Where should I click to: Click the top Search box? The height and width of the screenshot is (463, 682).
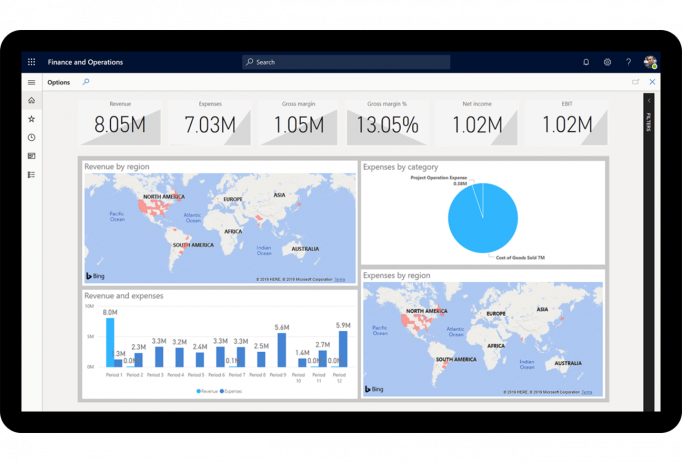pyautogui.click(x=346, y=62)
